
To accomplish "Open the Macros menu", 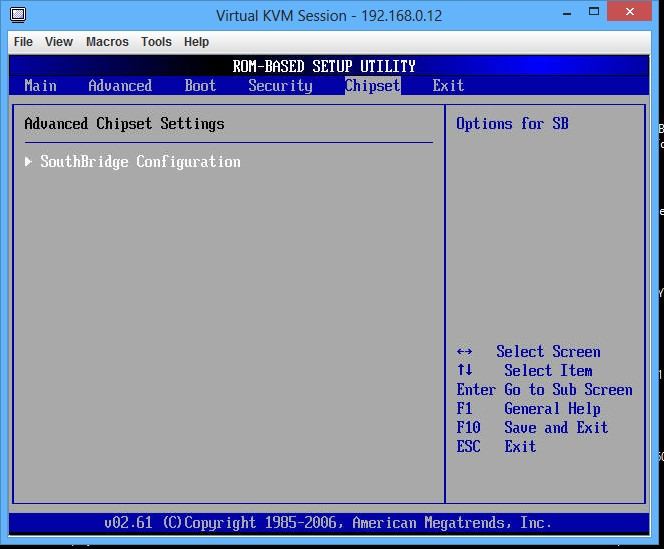I will pyautogui.click(x=107, y=42).
